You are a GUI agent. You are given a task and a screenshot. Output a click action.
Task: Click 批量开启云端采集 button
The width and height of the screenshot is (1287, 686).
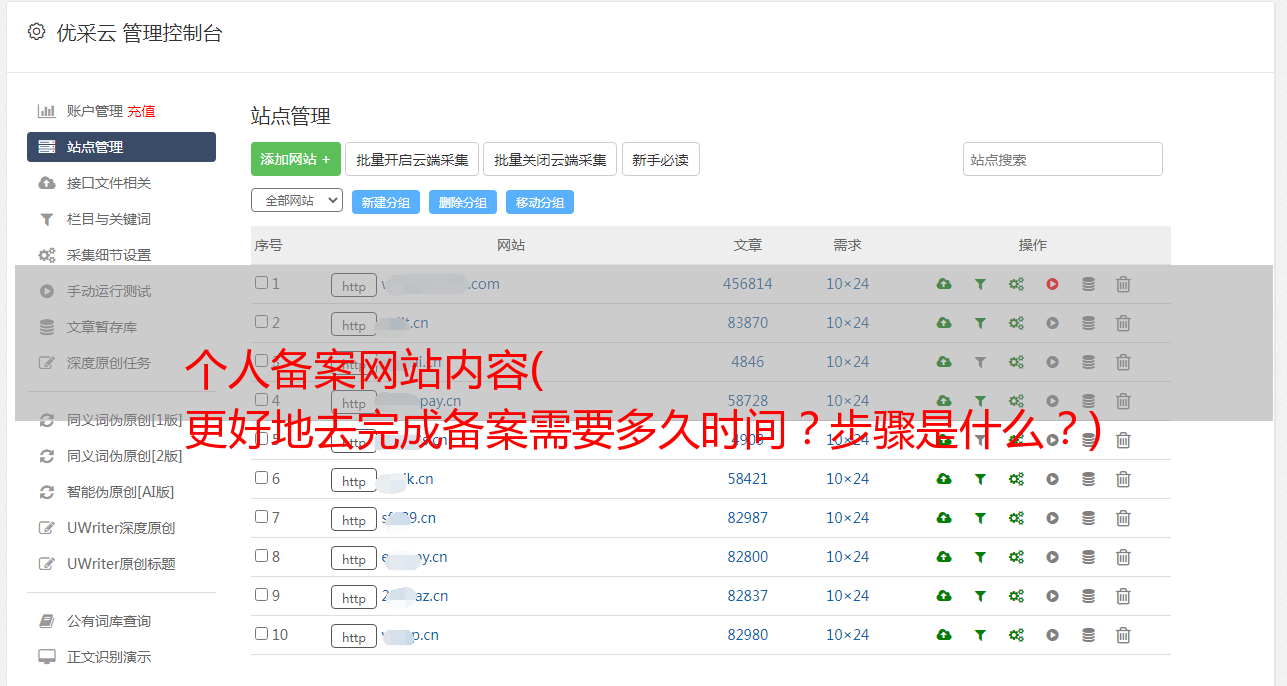pos(412,159)
